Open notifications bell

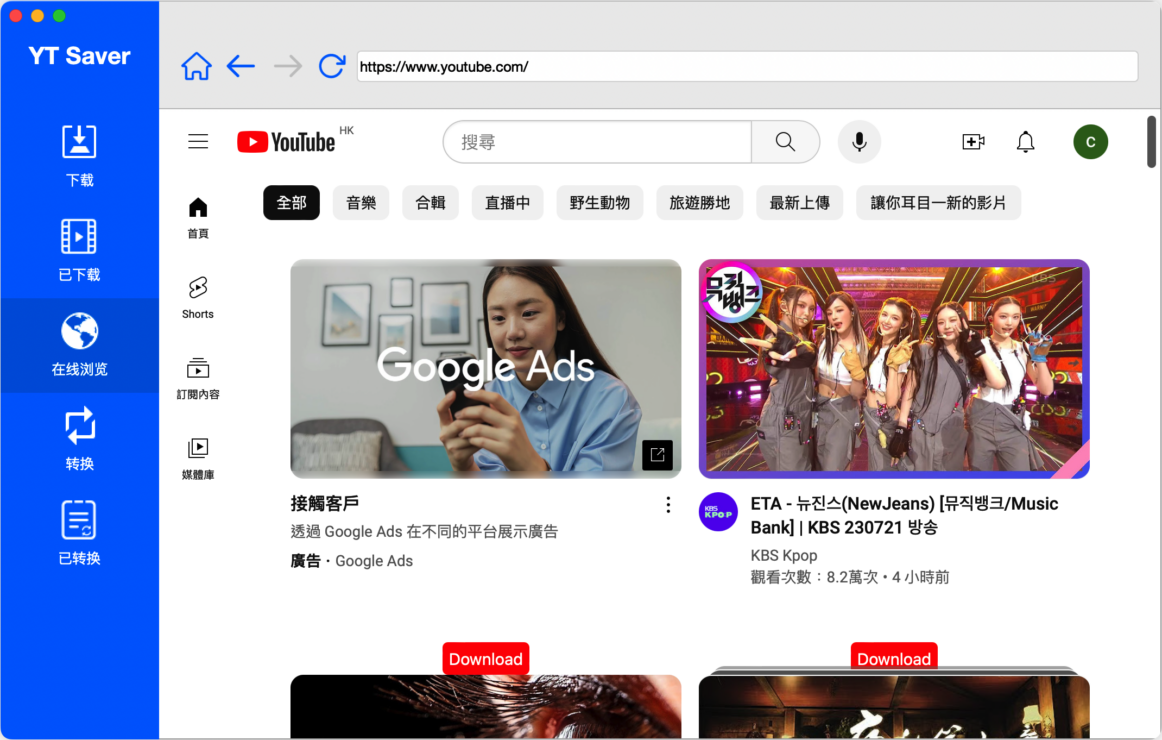pyautogui.click(x=1026, y=141)
